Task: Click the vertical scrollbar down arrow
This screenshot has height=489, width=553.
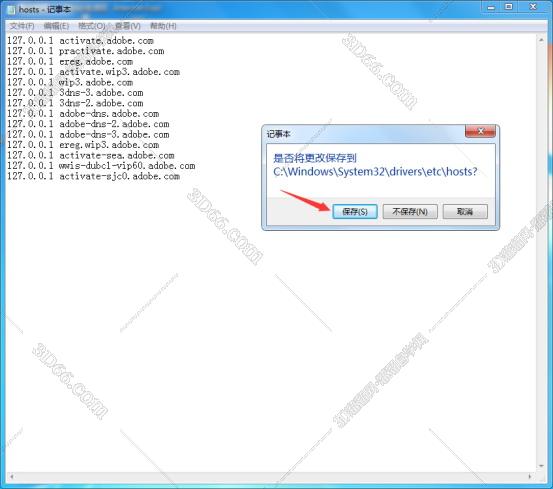Action: 541,466
